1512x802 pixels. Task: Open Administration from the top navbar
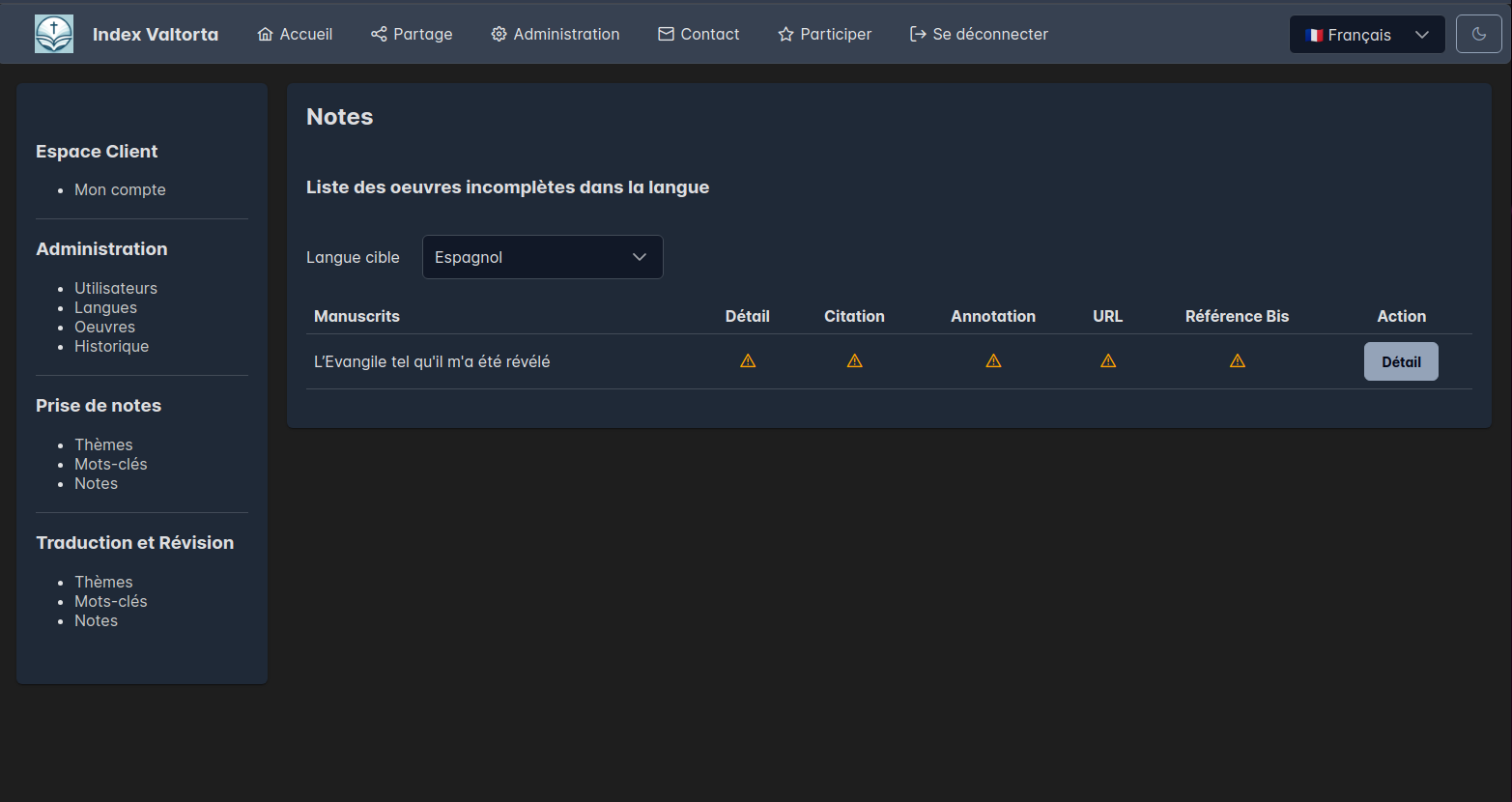coord(556,34)
